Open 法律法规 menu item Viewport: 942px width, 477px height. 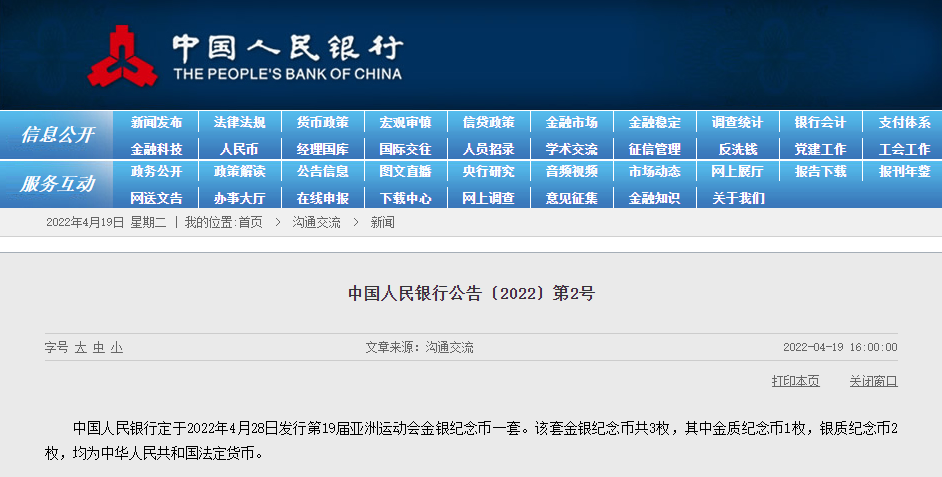point(239,123)
